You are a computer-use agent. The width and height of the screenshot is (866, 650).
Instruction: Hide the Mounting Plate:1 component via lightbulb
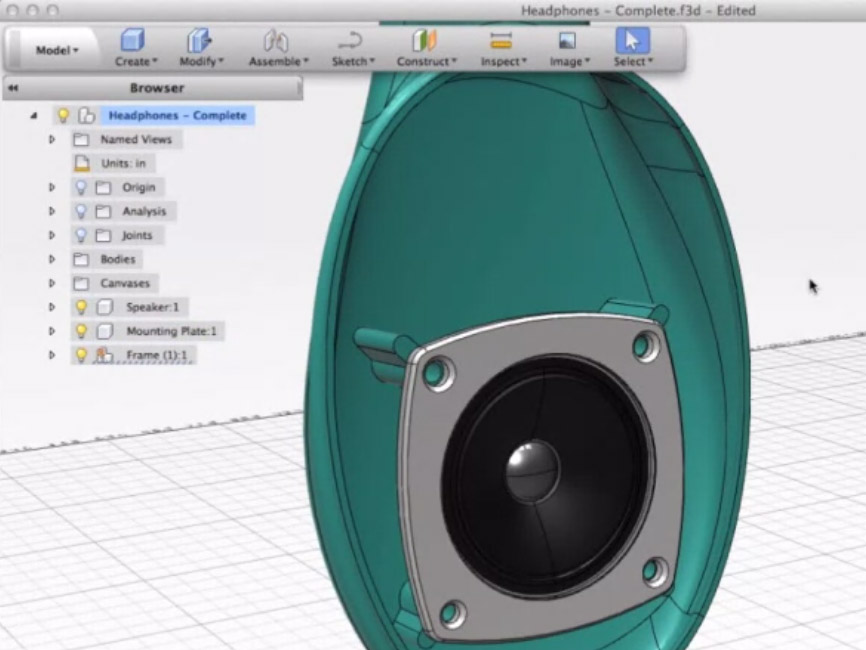pos(81,331)
